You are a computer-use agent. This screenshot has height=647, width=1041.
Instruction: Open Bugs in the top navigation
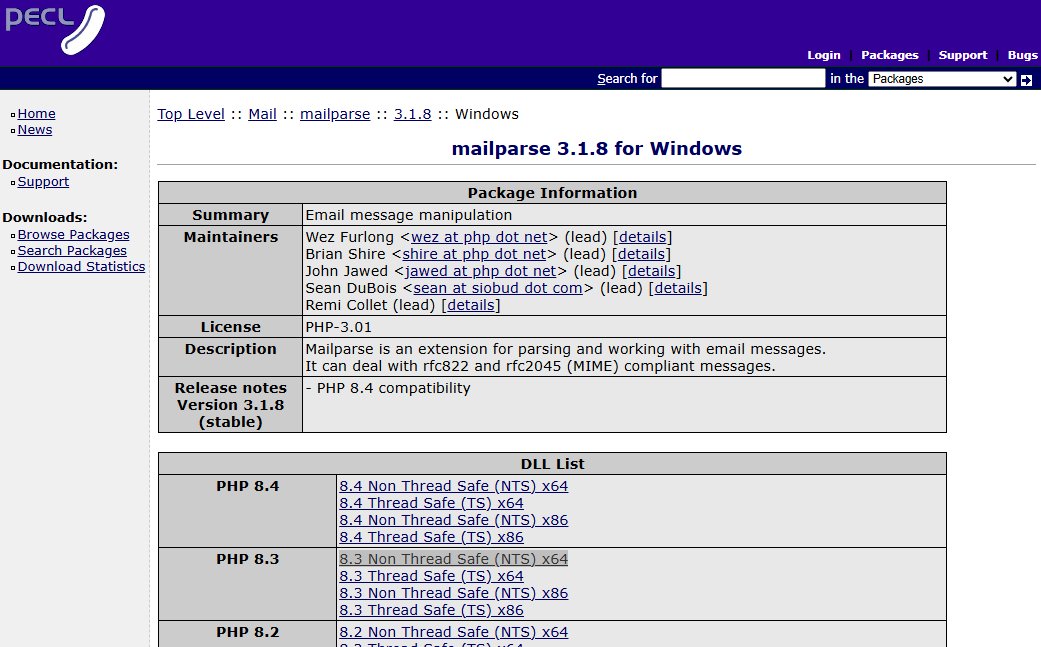point(1022,55)
